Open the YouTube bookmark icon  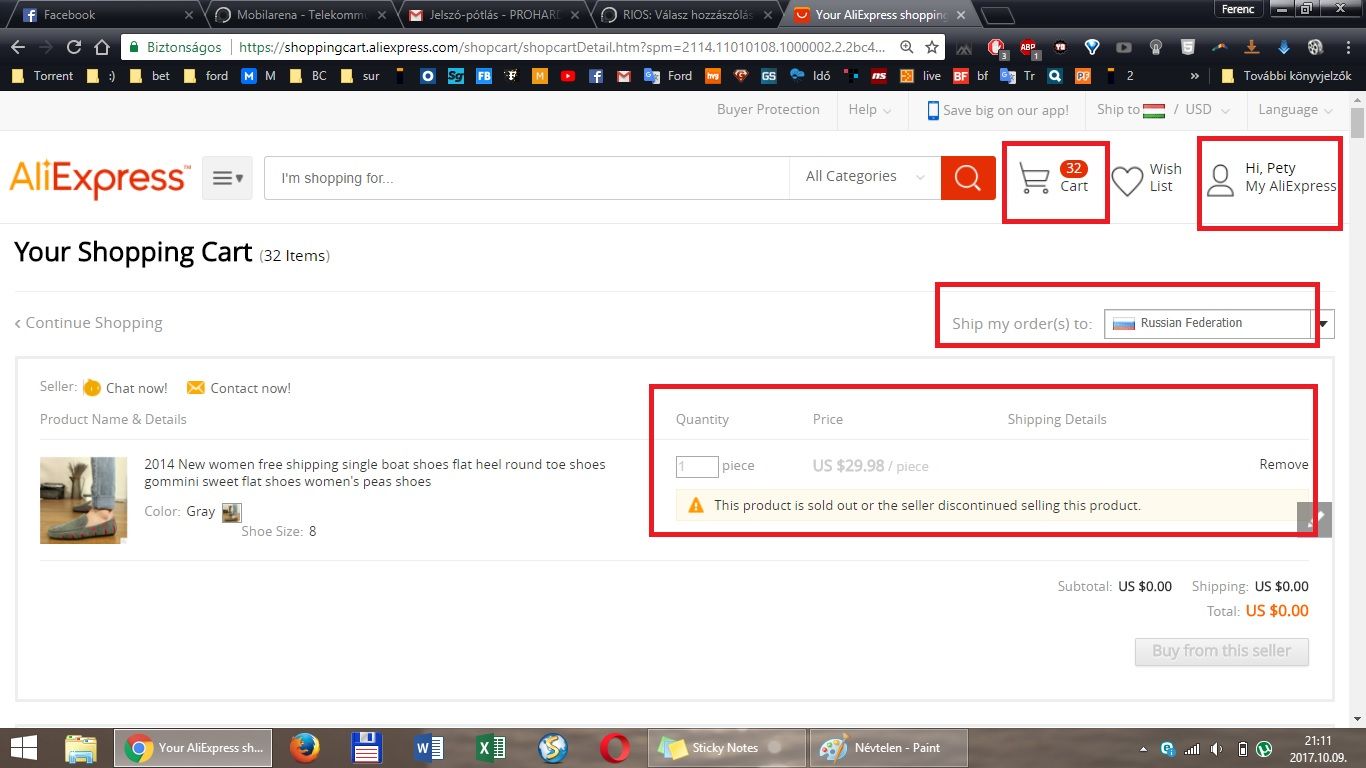568,76
